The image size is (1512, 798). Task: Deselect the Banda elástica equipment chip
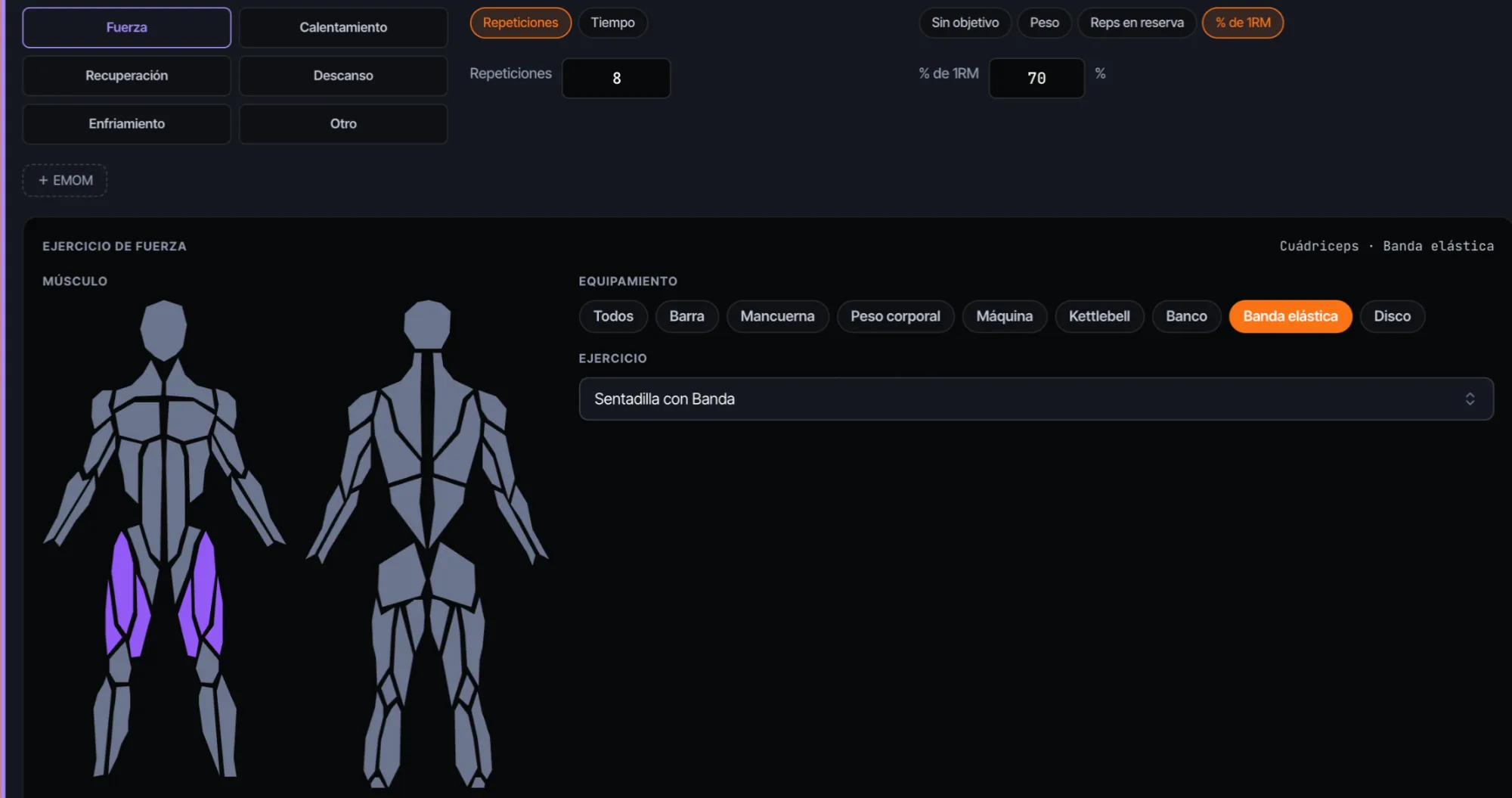[1290, 316]
